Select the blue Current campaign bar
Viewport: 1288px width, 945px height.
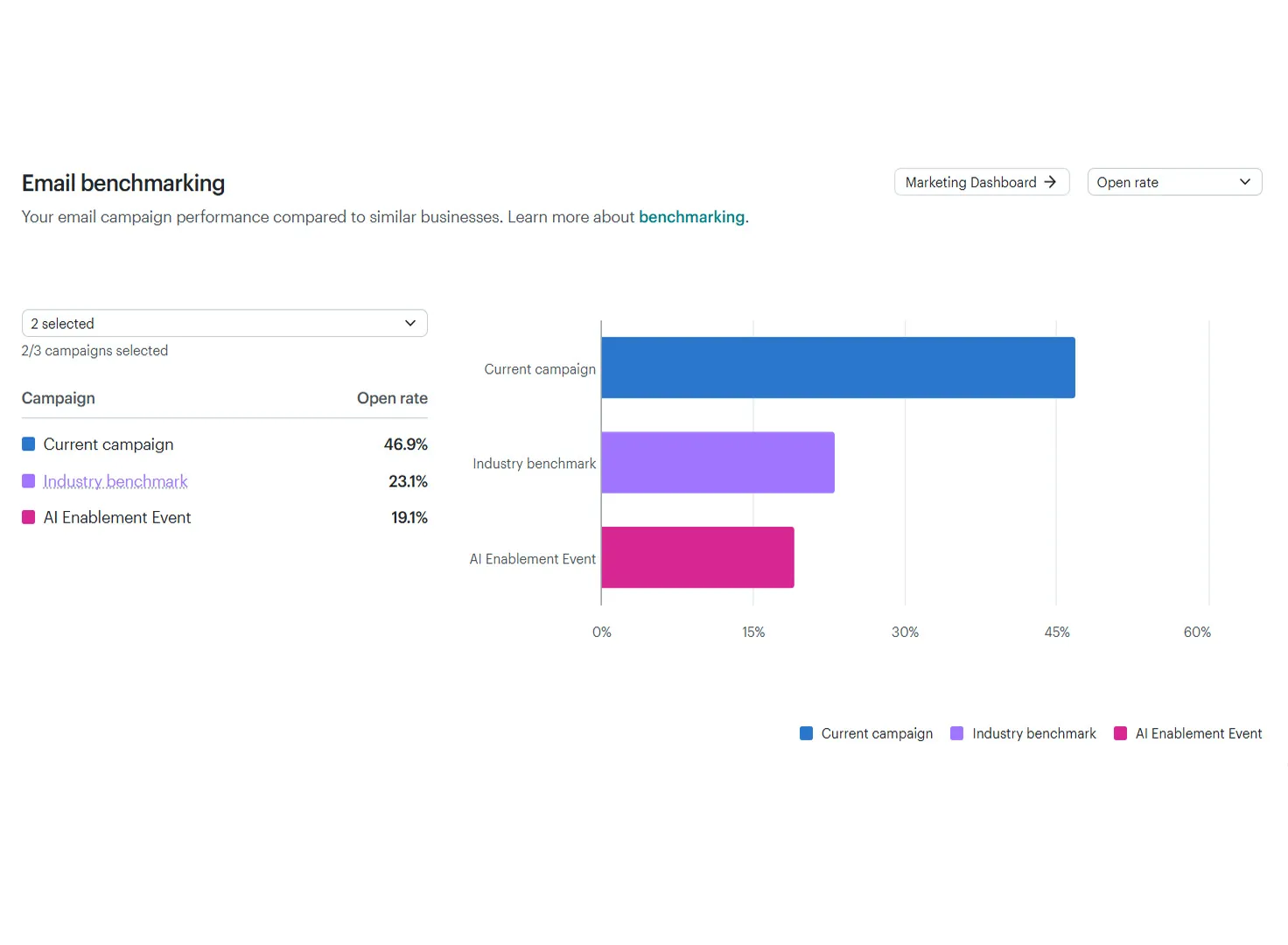pyautogui.click(x=838, y=367)
